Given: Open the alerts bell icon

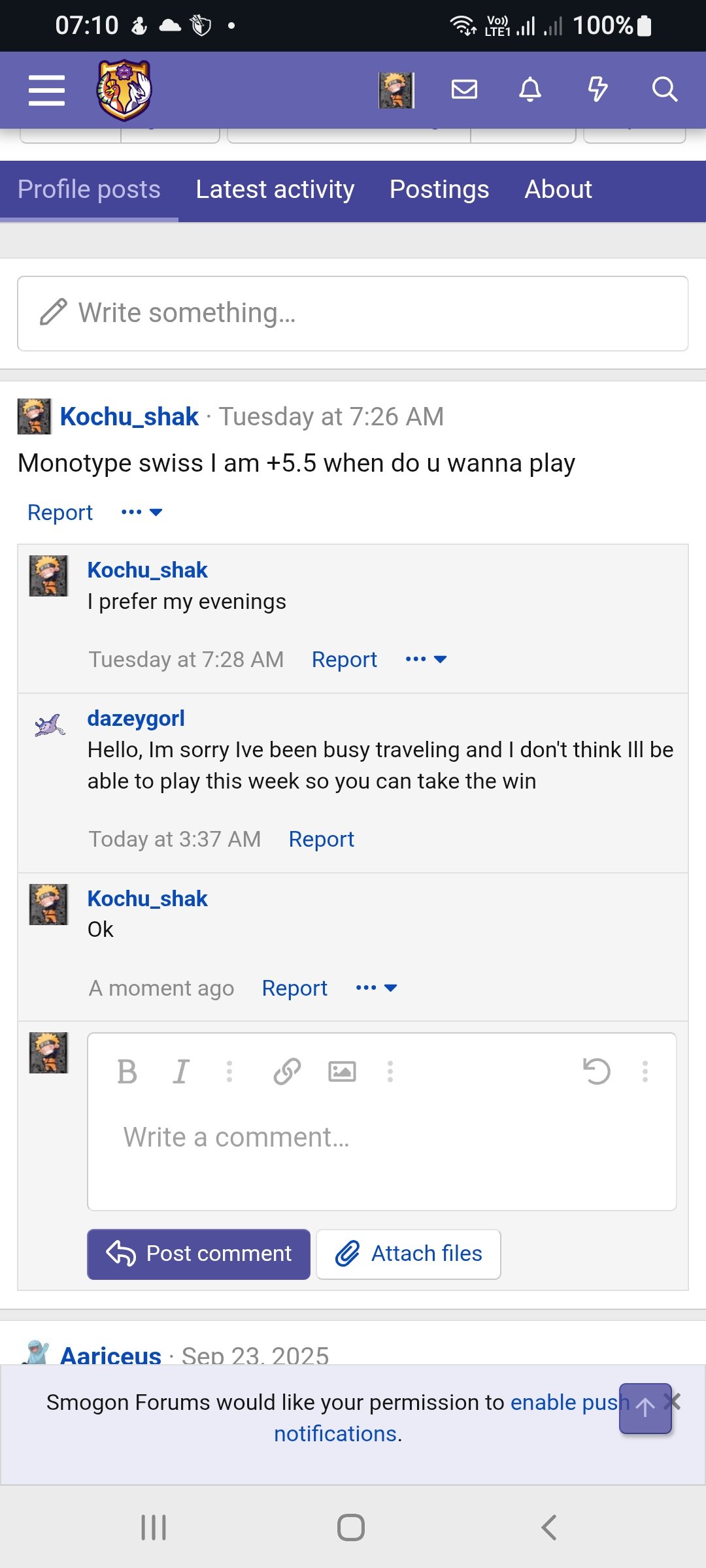Looking at the screenshot, I should pos(530,89).
